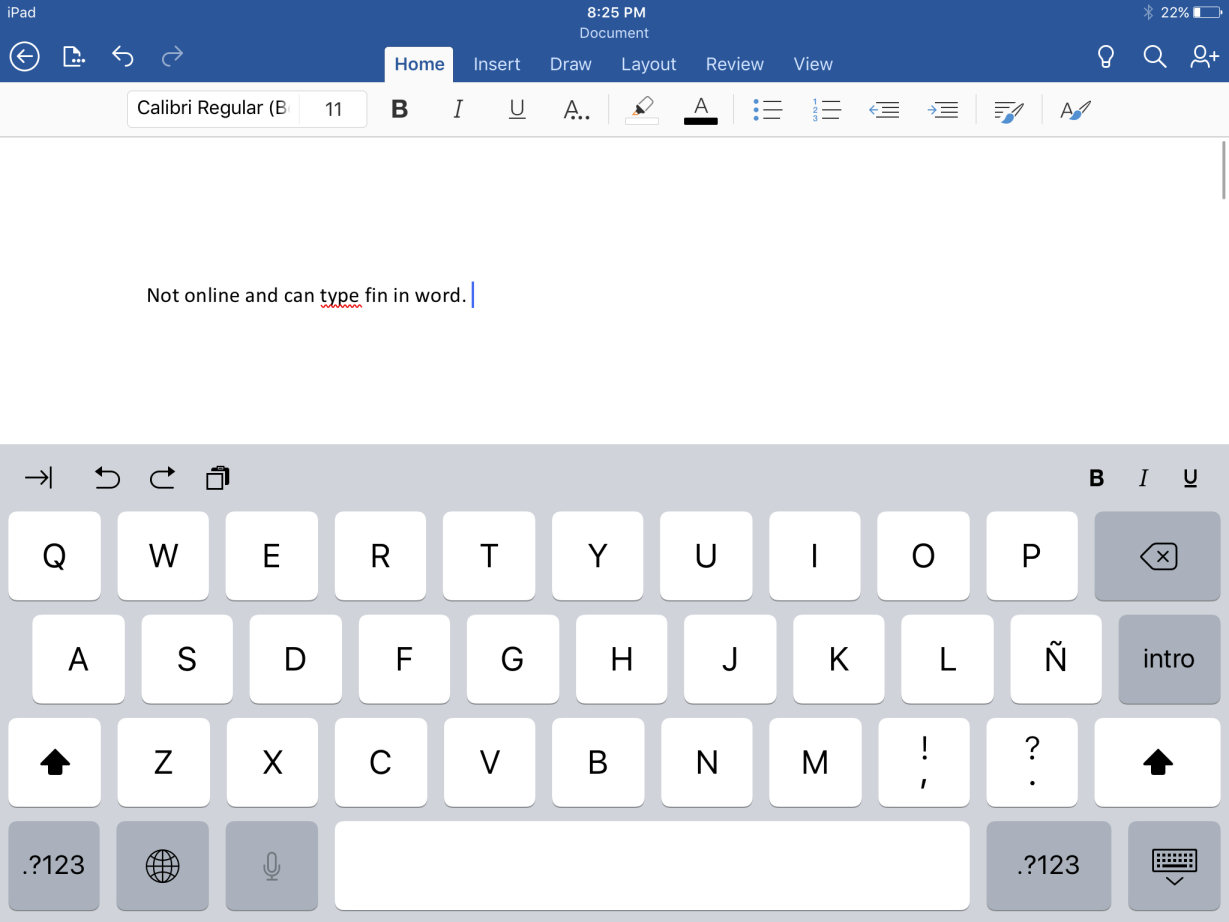Open the Layout tab
1229x922 pixels.
coord(649,64)
